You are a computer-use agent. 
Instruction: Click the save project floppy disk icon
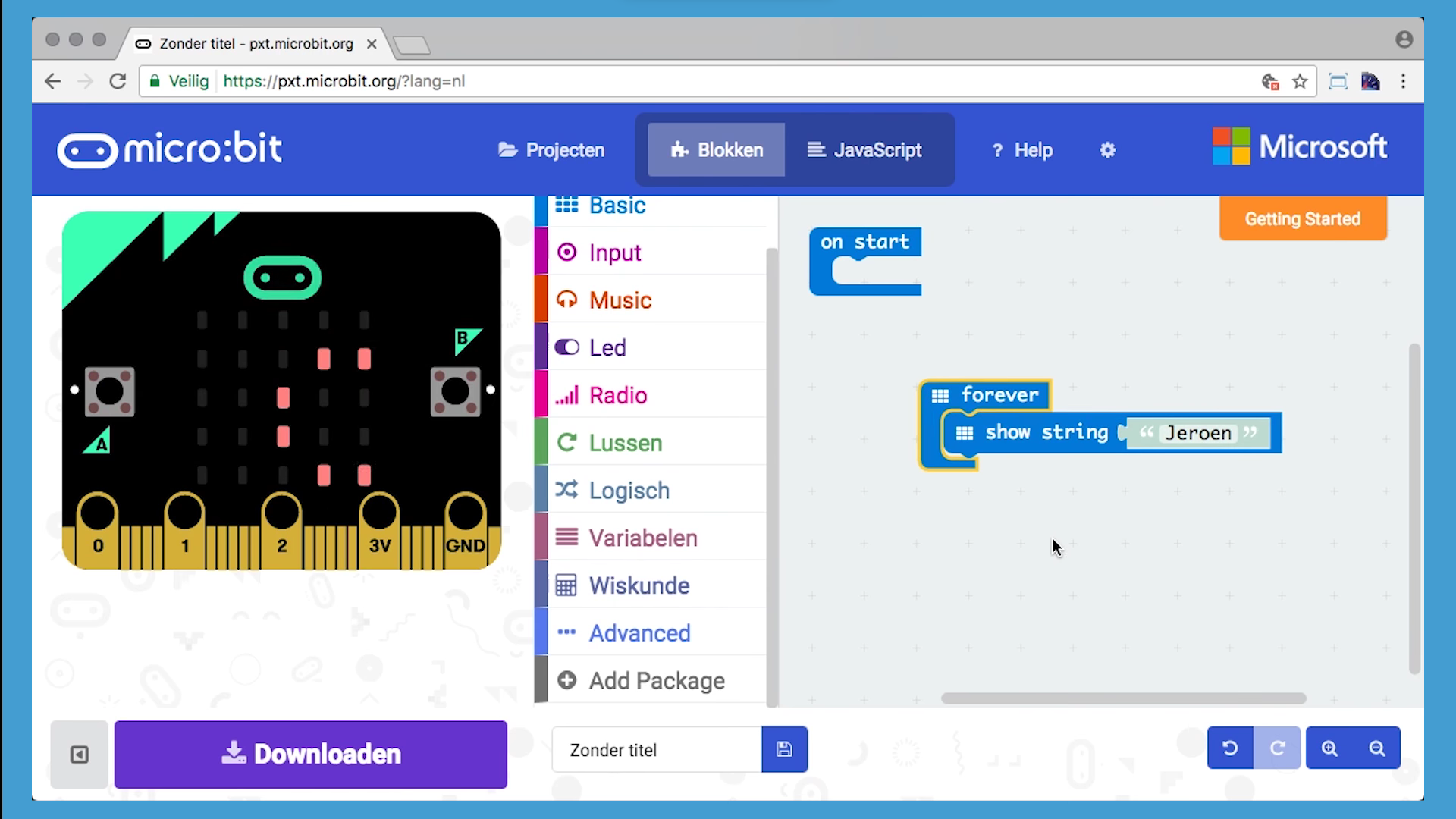coord(784,749)
